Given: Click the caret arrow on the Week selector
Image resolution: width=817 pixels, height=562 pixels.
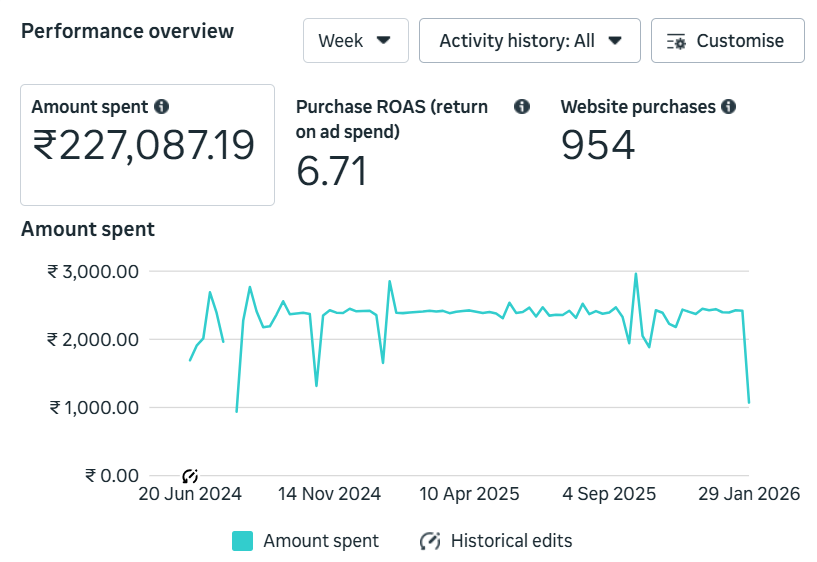Looking at the screenshot, I should click(x=383, y=41).
